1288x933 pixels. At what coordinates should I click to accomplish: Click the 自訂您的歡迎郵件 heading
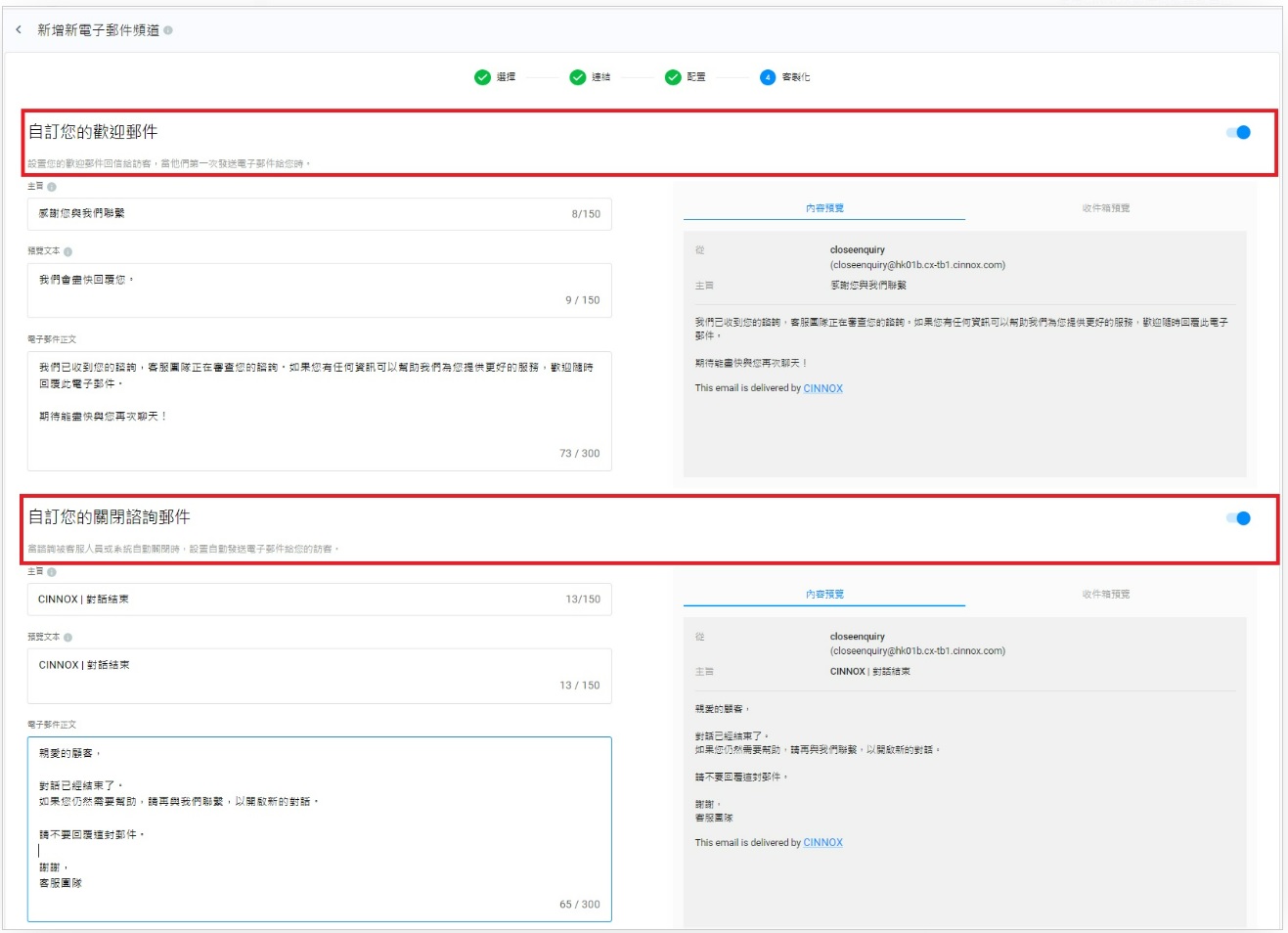tap(93, 132)
